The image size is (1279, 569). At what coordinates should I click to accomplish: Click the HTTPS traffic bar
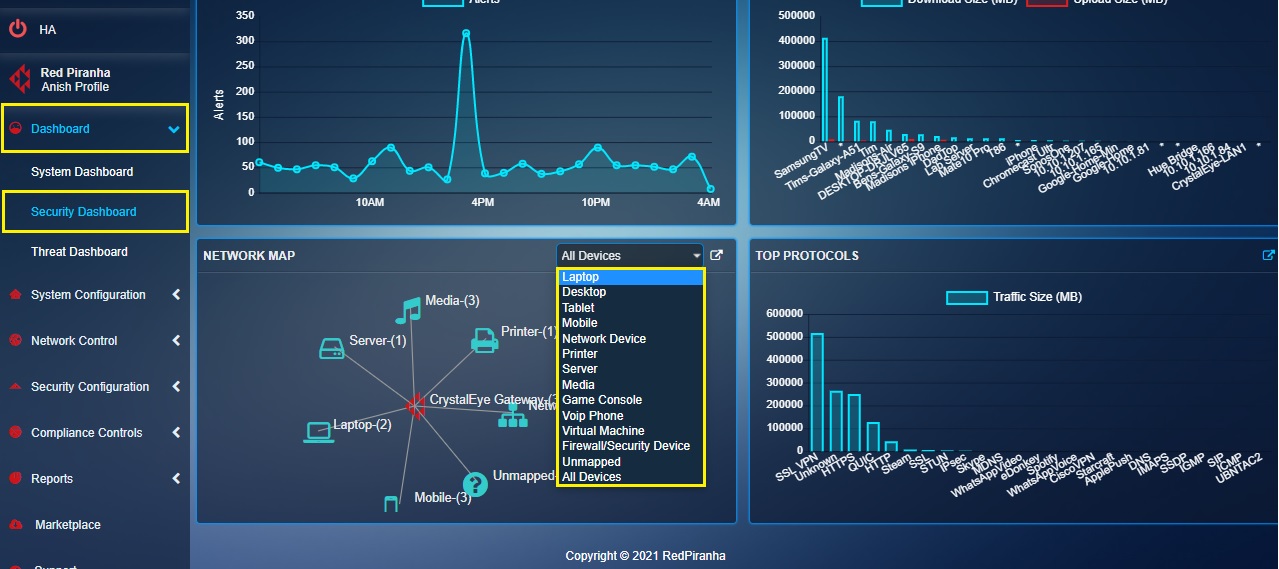coord(854,423)
